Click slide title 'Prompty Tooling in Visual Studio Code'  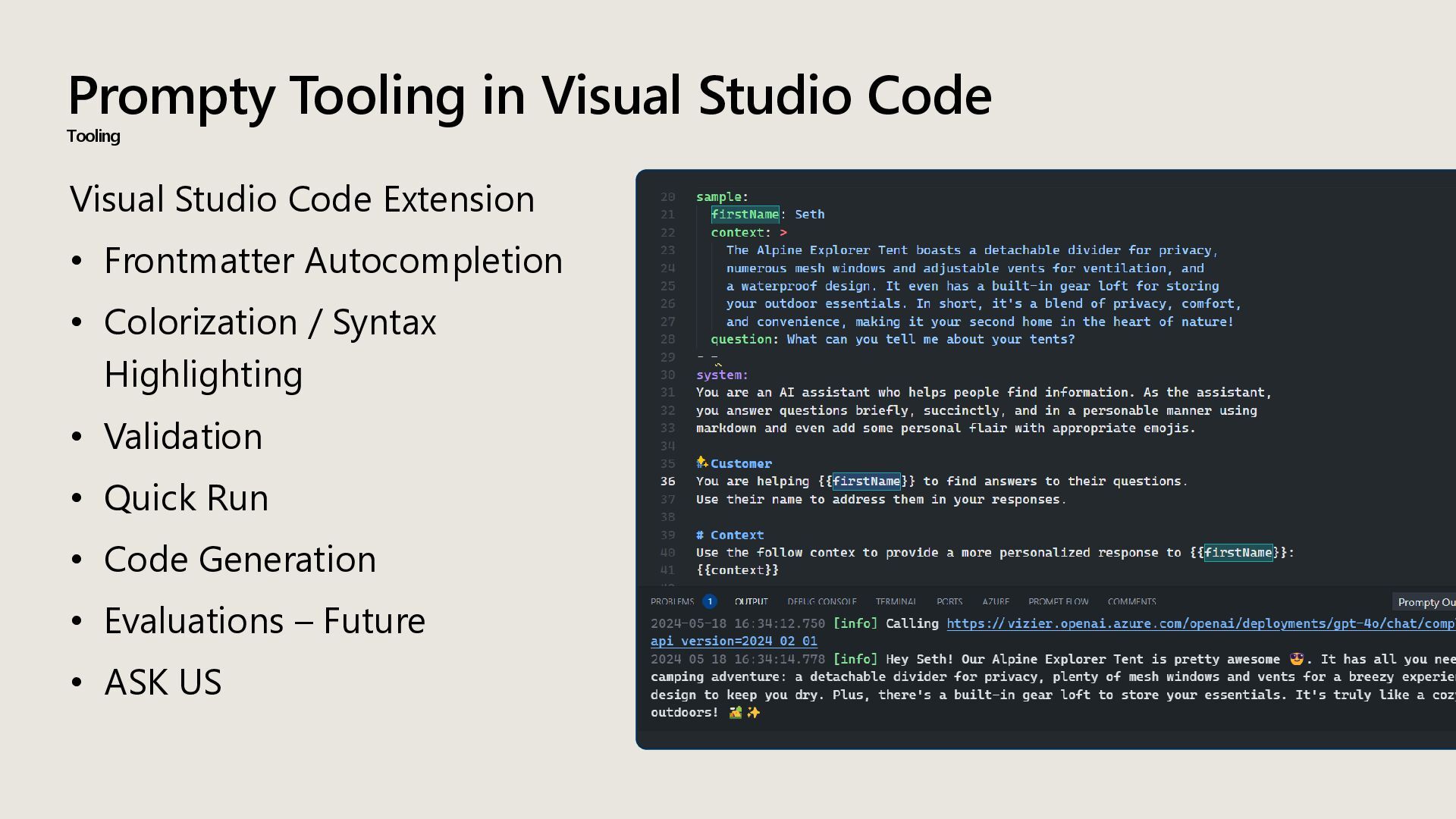529,96
